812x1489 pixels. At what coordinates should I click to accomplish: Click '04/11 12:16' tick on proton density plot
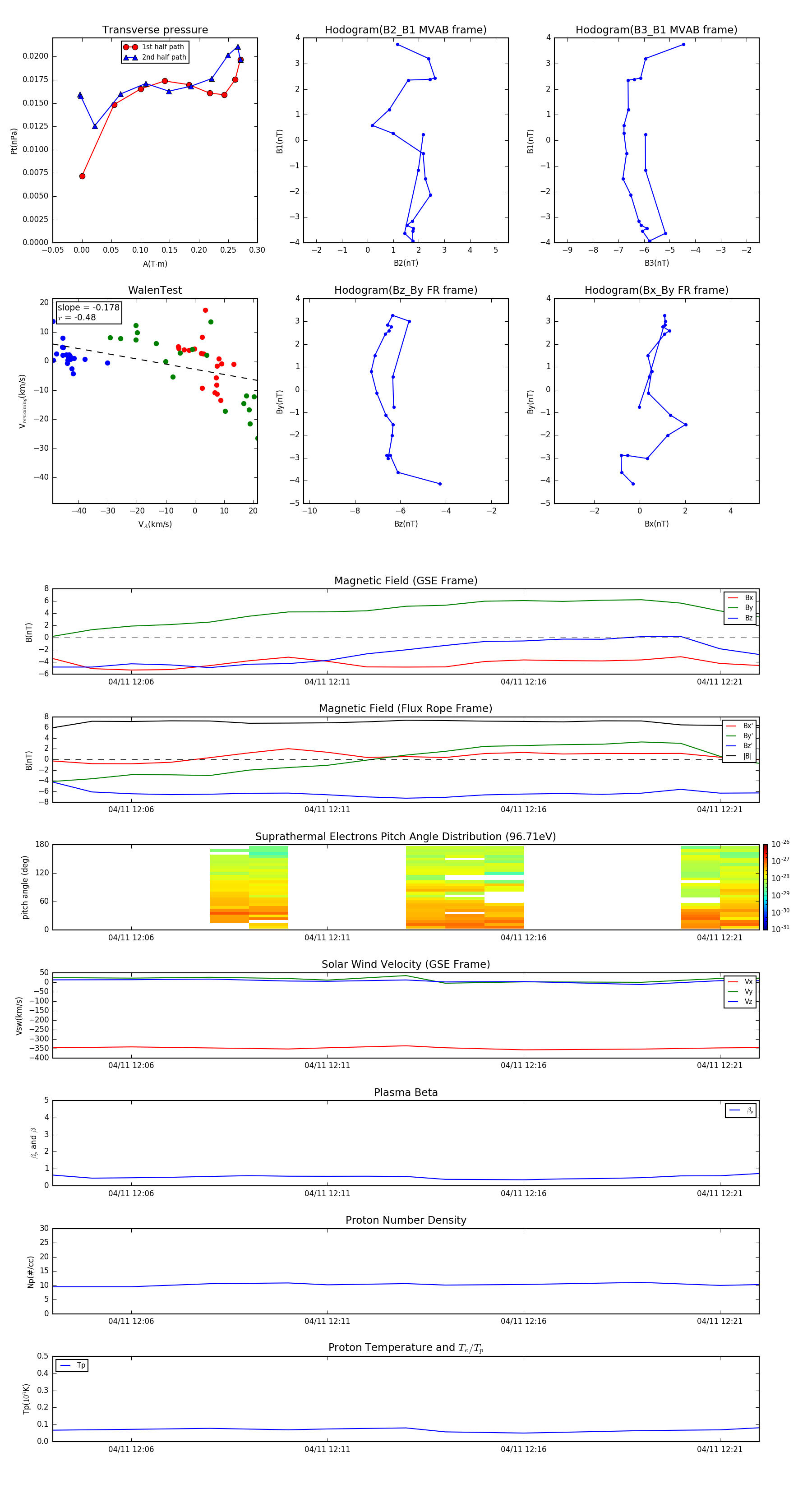coord(524,1321)
